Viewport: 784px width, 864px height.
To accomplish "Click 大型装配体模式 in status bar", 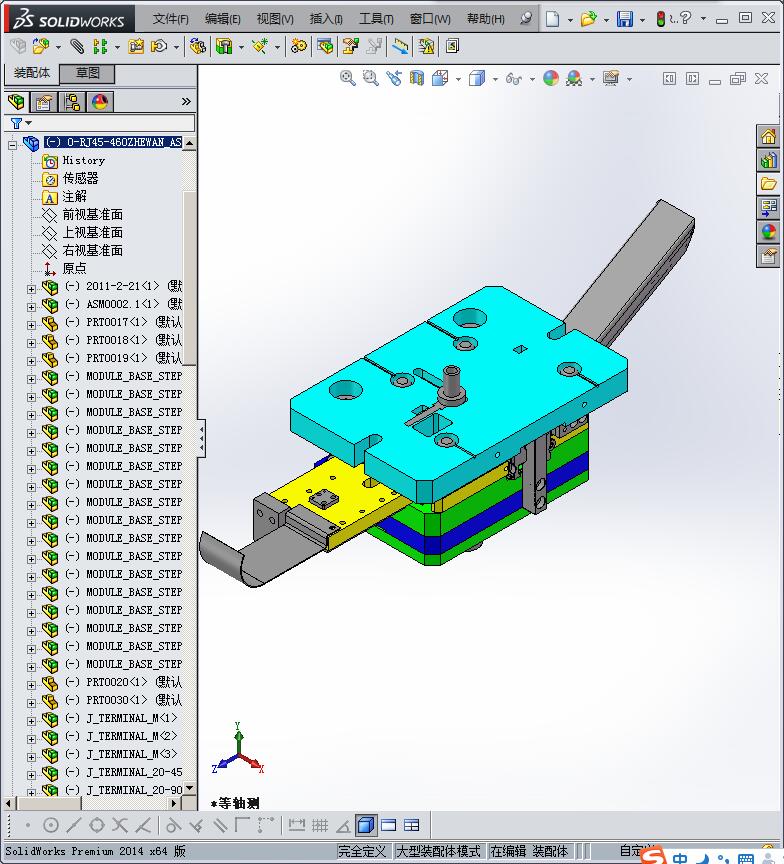I will [x=438, y=851].
